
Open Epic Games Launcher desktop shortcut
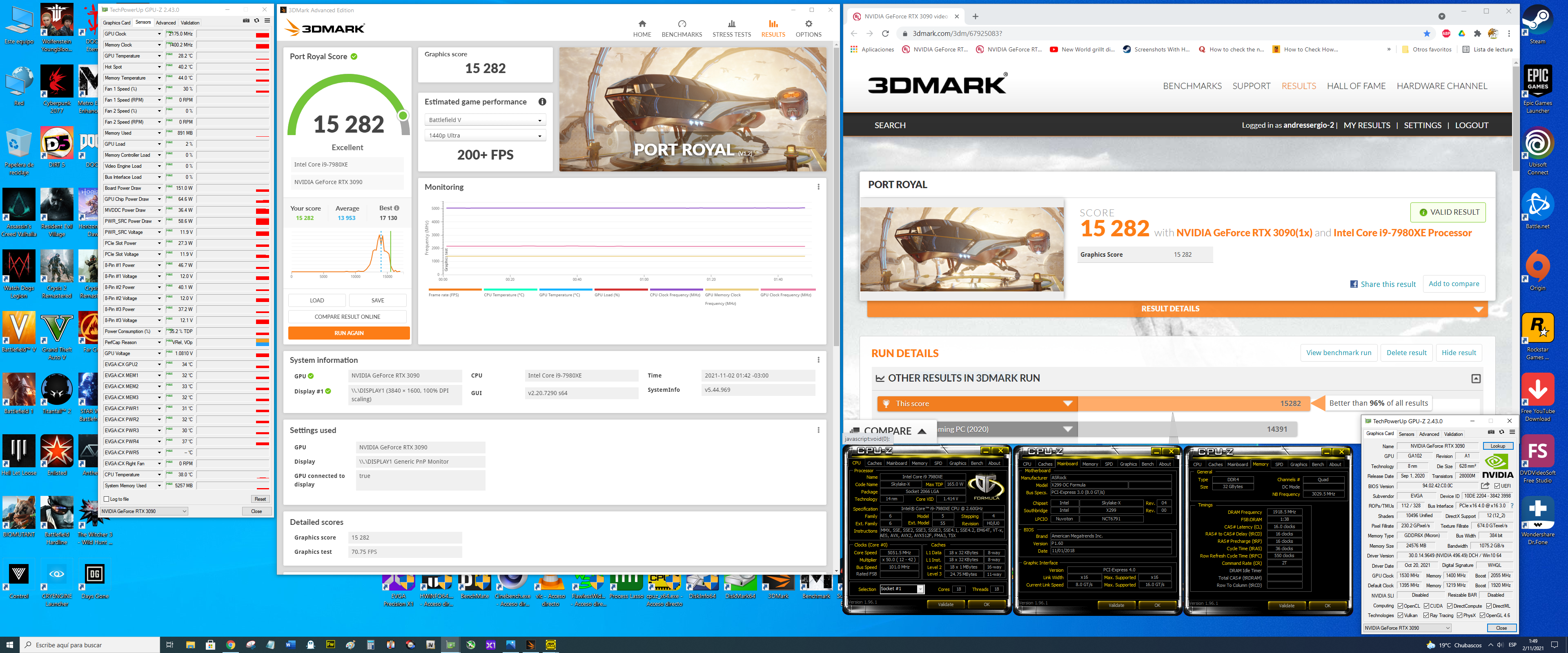coord(1537,89)
